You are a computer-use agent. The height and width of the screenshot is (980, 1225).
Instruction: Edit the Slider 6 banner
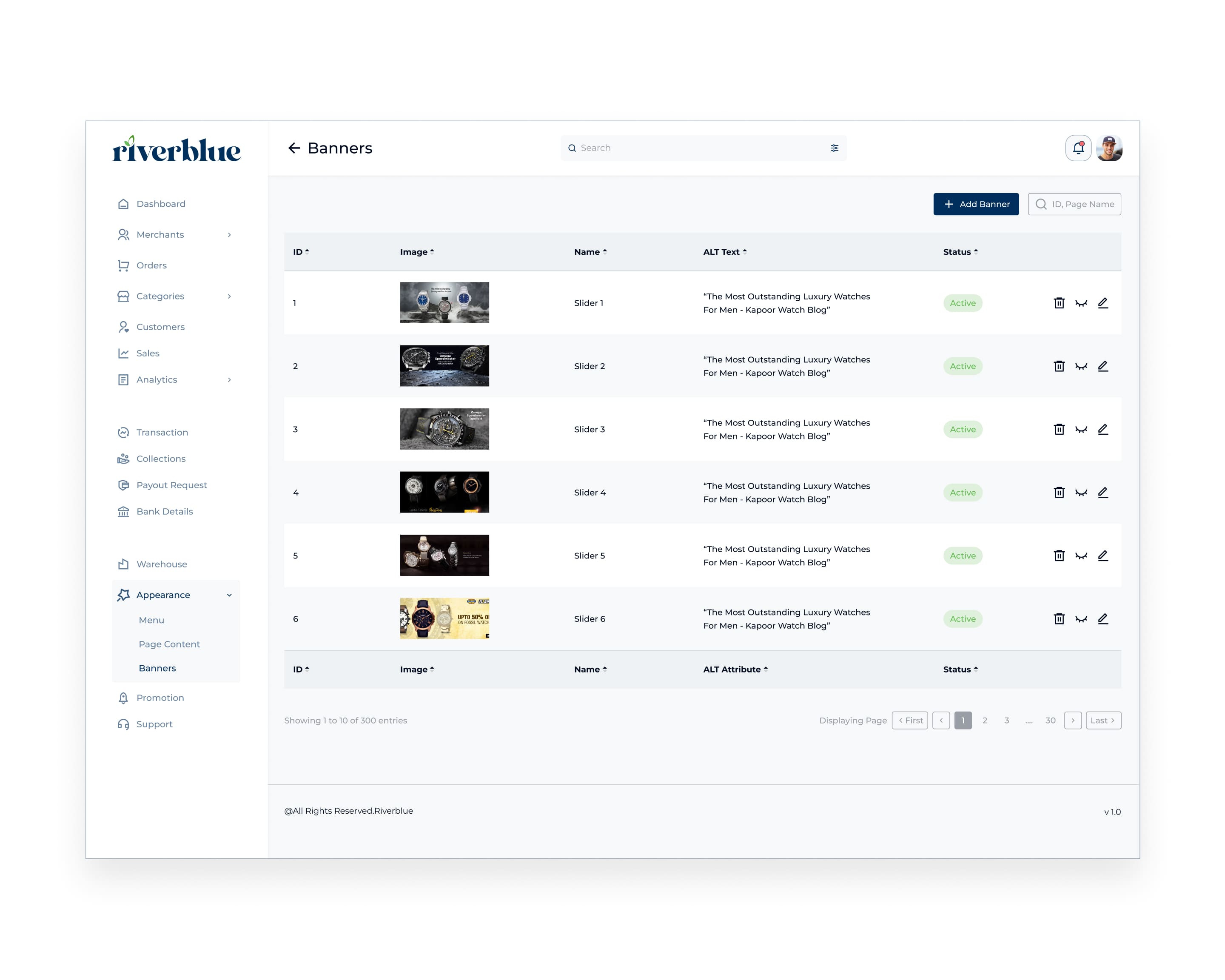pos(1103,619)
